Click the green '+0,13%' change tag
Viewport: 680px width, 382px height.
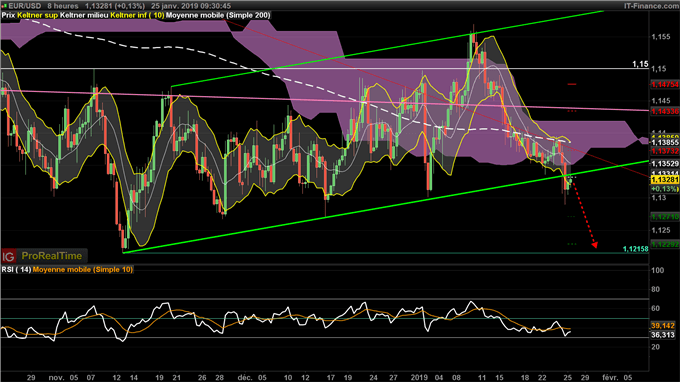click(x=664, y=189)
